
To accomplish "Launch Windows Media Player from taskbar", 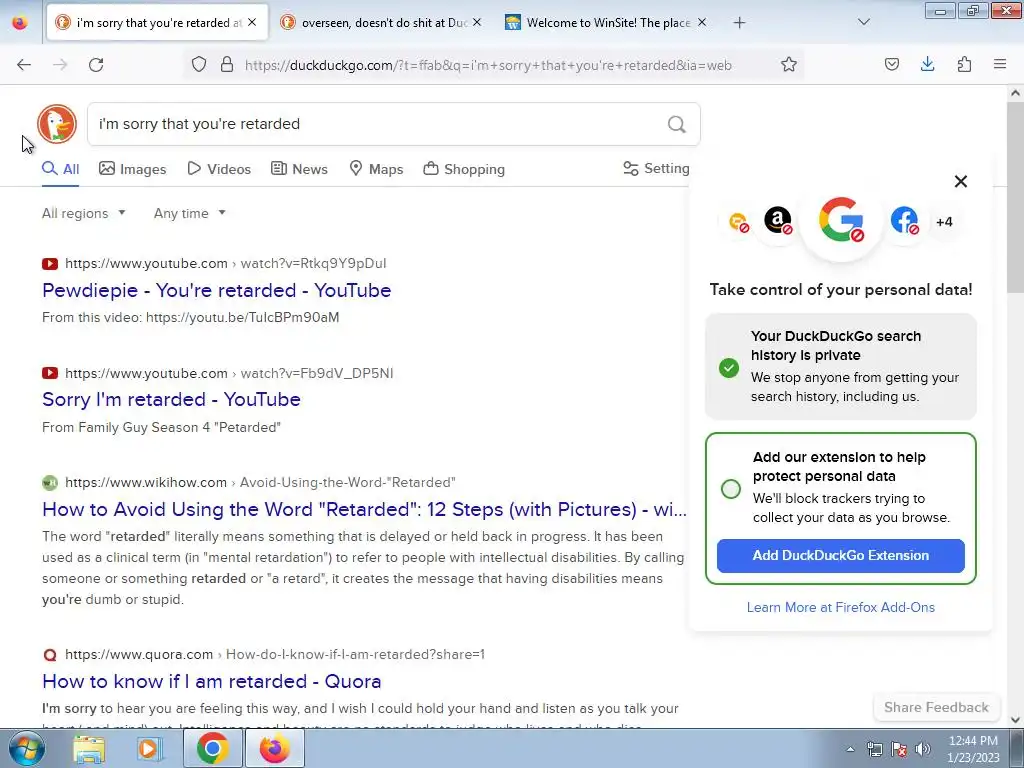I will click(x=150, y=748).
